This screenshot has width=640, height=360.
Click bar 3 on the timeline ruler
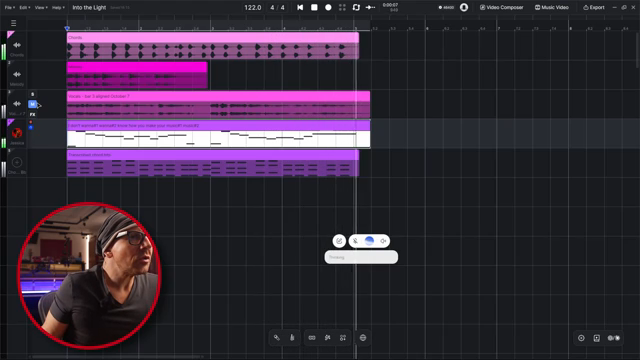click(x=213, y=28)
